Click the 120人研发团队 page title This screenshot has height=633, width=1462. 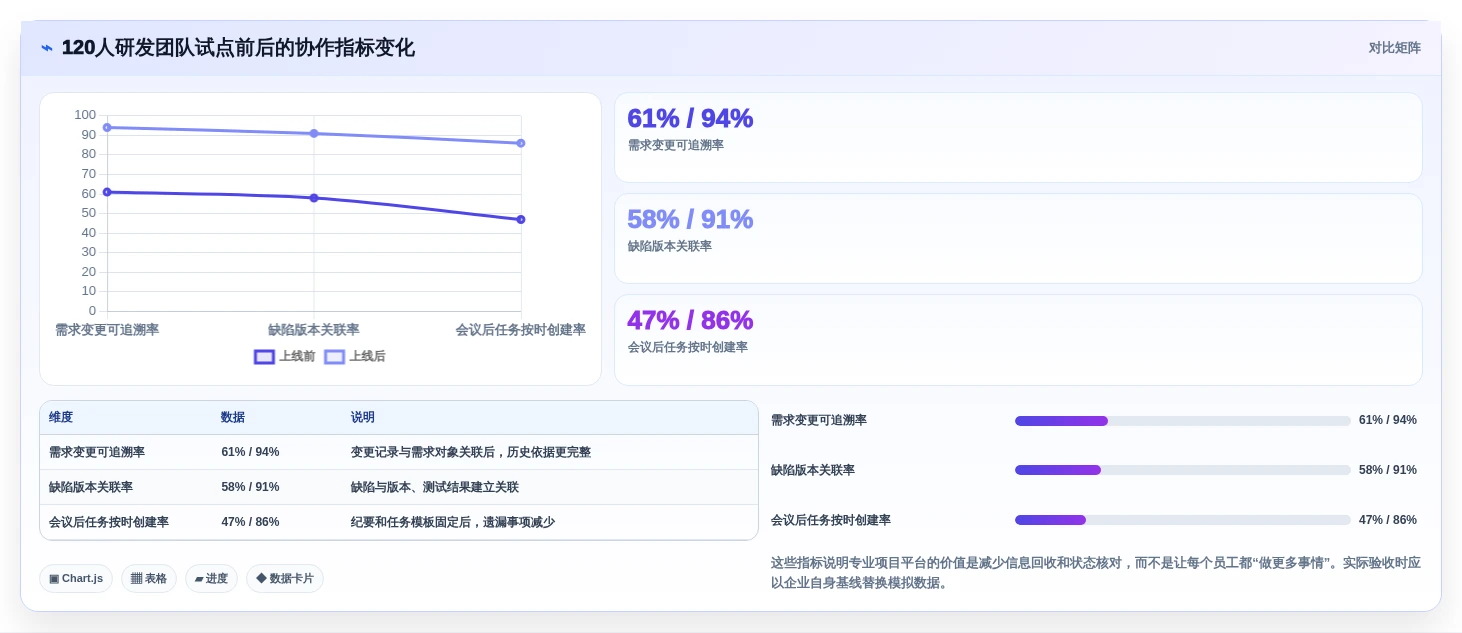click(x=238, y=48)
